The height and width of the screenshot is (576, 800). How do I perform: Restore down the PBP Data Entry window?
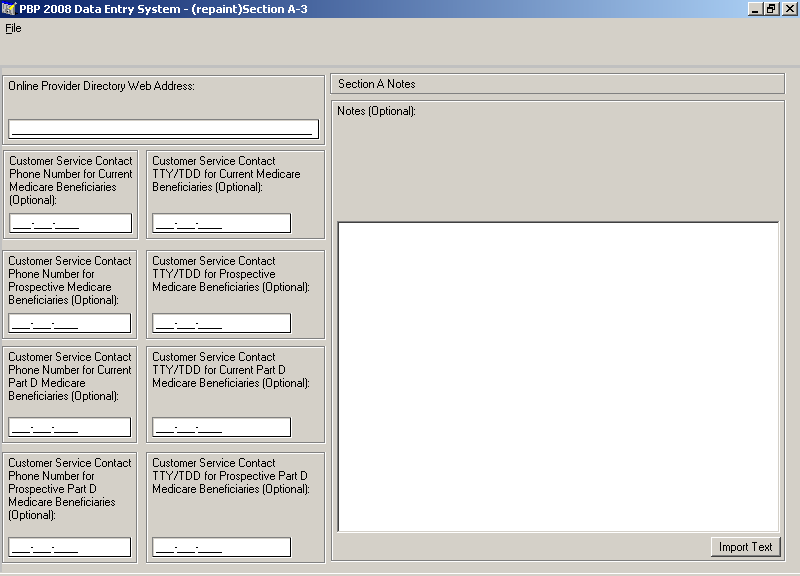coord(771,9)
